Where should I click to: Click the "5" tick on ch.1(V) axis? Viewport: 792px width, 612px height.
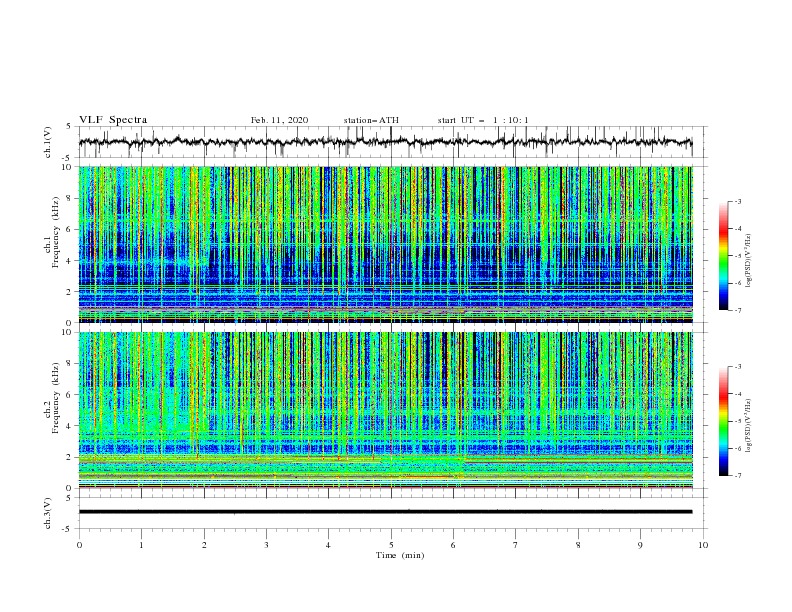point(69,127)
